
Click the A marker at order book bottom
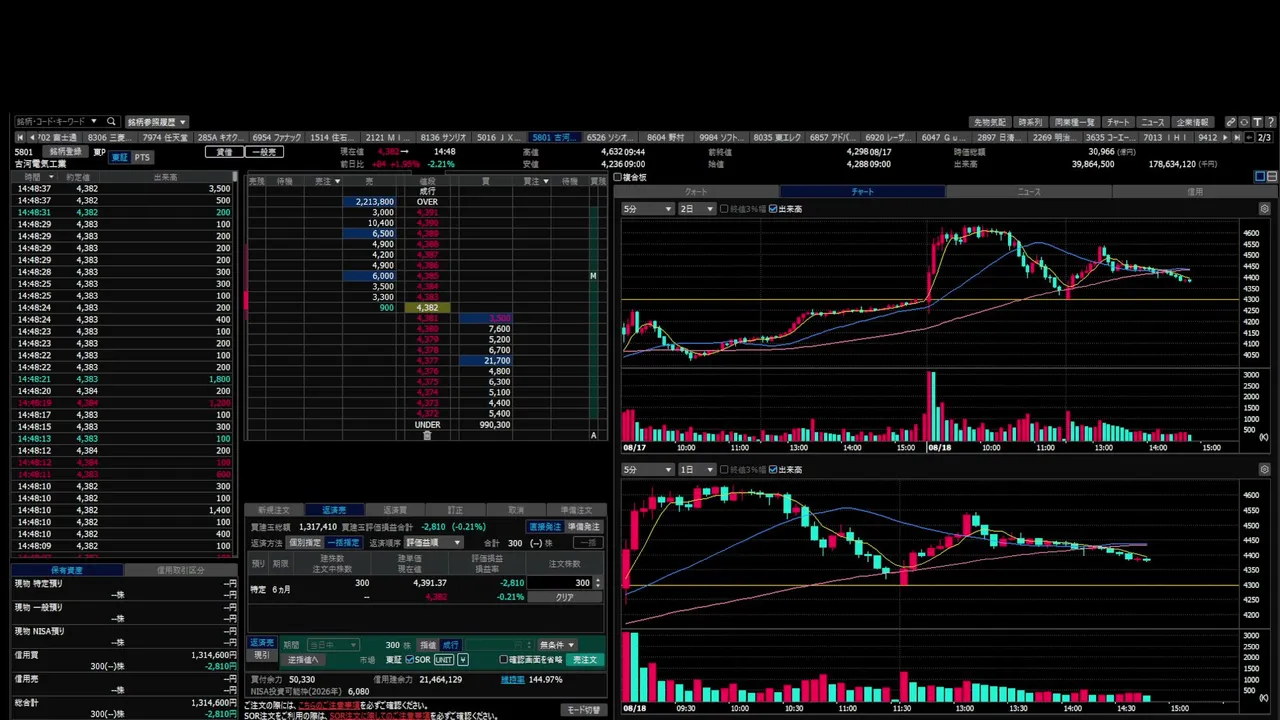point(594,435)
